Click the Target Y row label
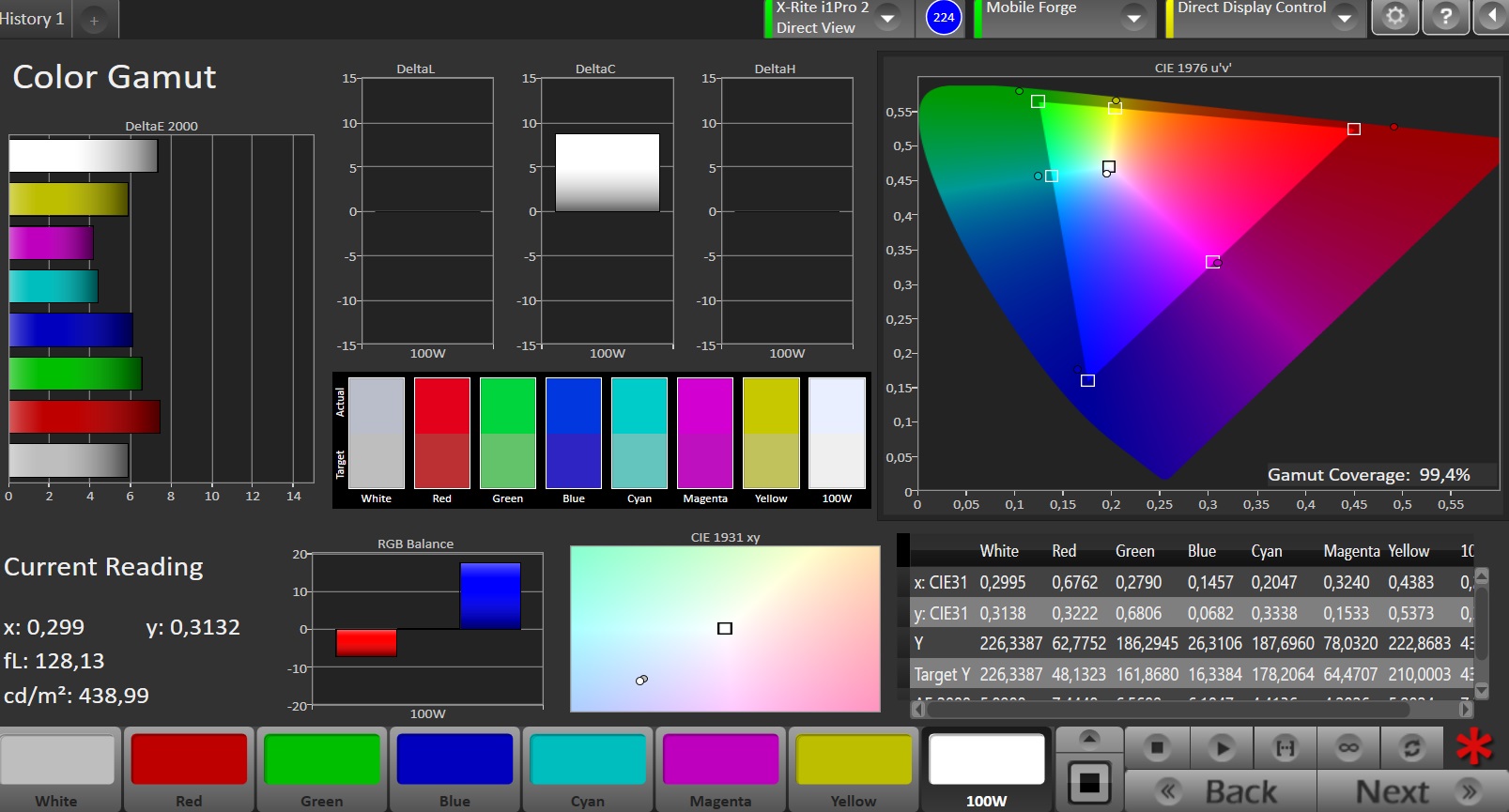The width and height of the screenshot is (1509, 812). [x=942, y=674]
